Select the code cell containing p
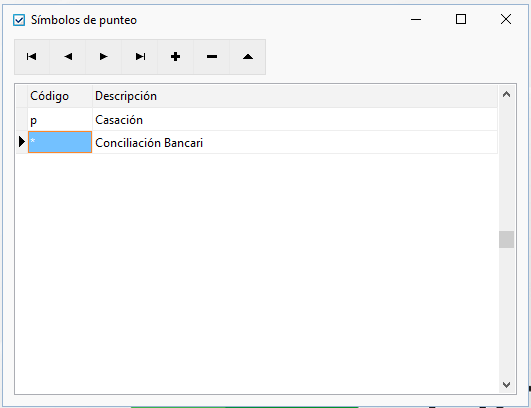531x408 pixels. [60, 120]
